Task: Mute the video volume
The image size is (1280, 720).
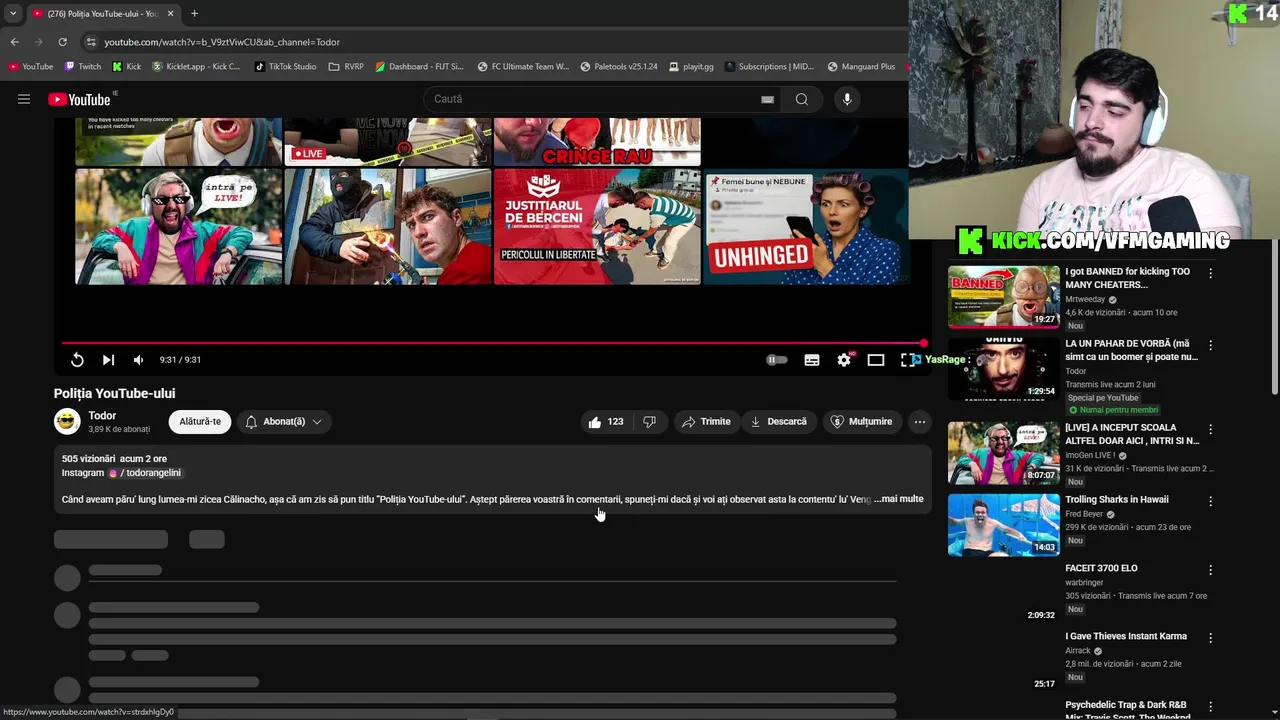Action: click(139, 360)
